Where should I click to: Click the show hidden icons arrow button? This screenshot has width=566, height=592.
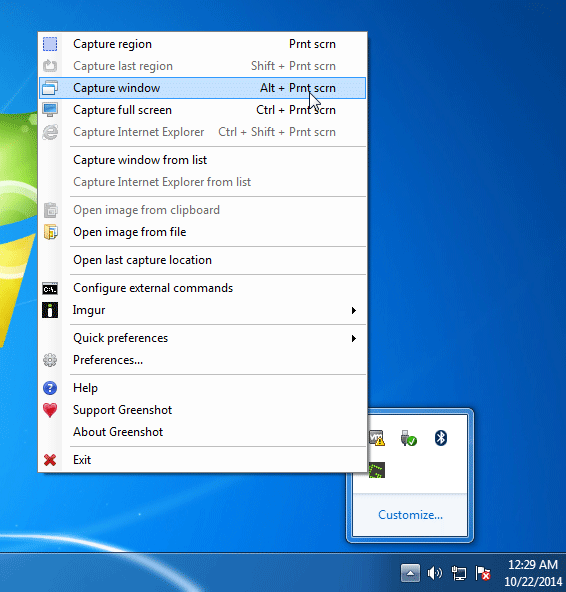pos(410,574)
